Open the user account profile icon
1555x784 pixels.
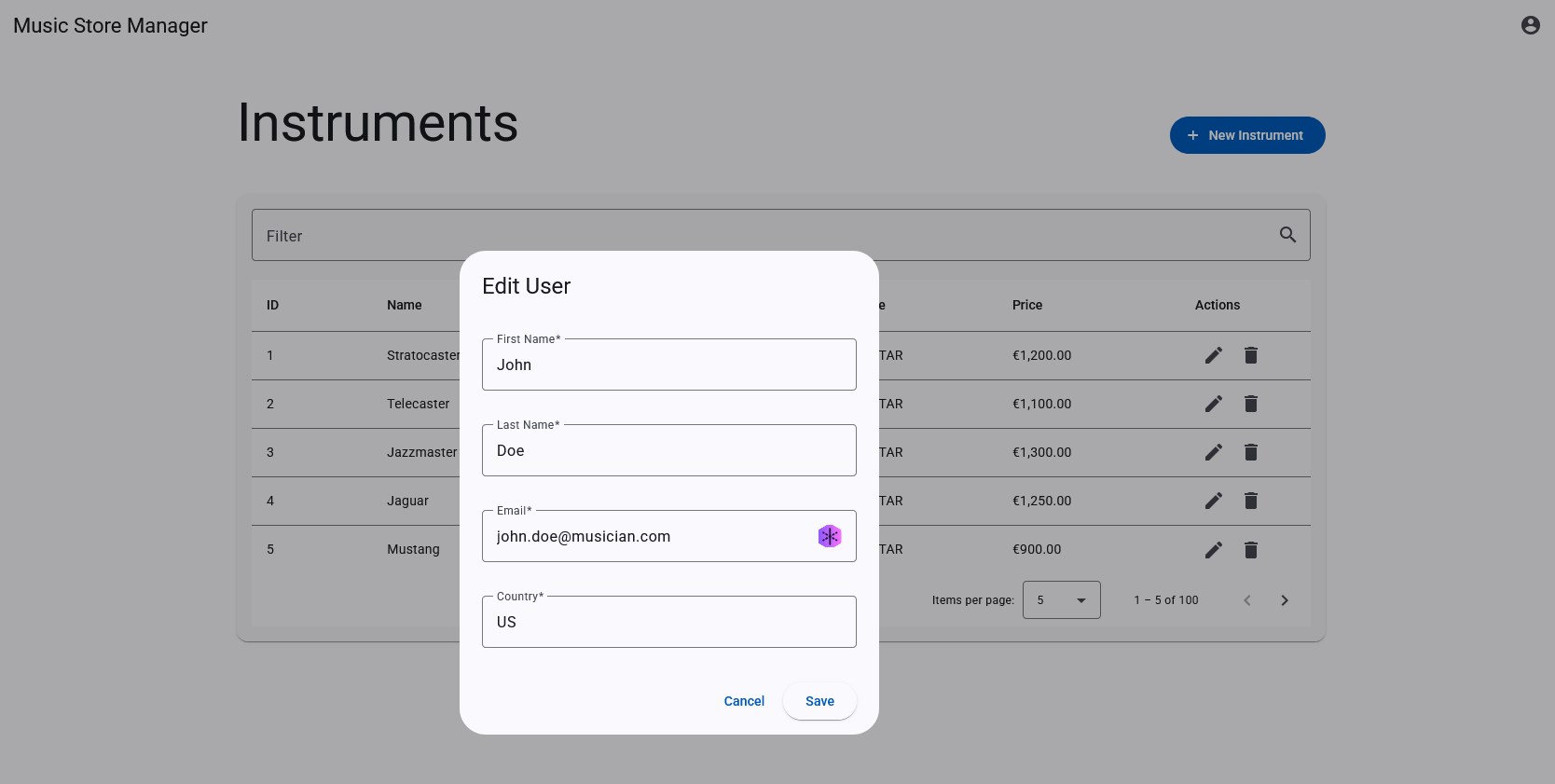1530,25
